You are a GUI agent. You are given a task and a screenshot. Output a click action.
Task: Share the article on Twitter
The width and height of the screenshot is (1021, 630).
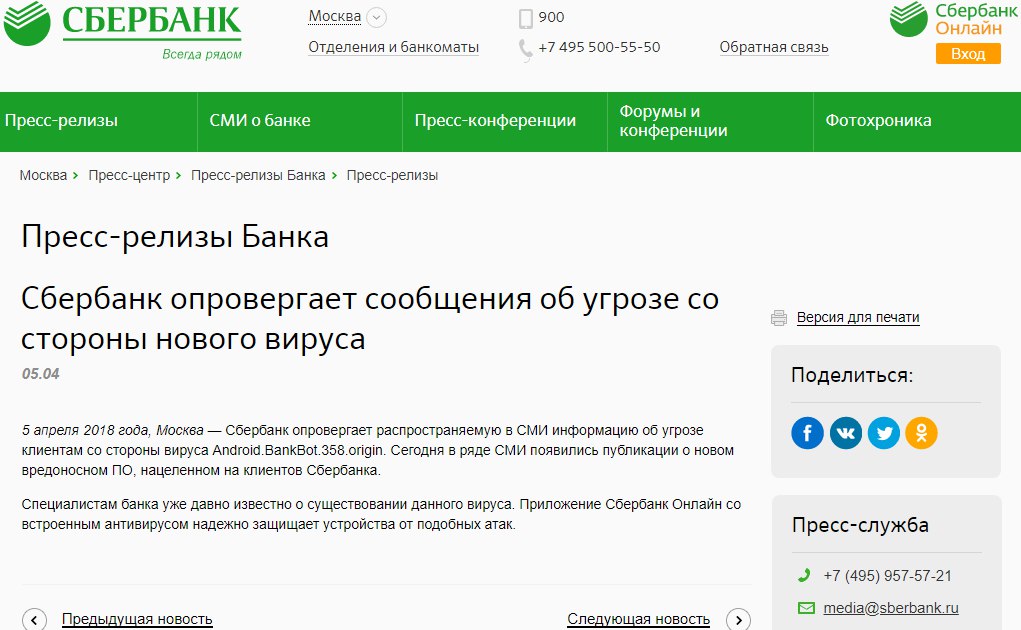884,433
